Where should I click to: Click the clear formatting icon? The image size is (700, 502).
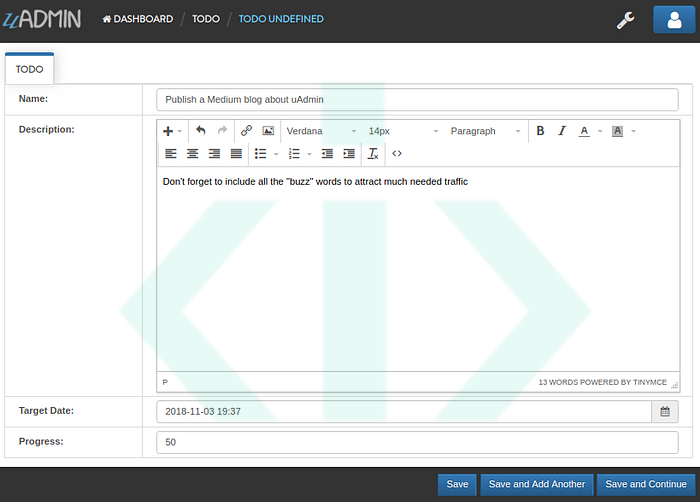(373, 154)
